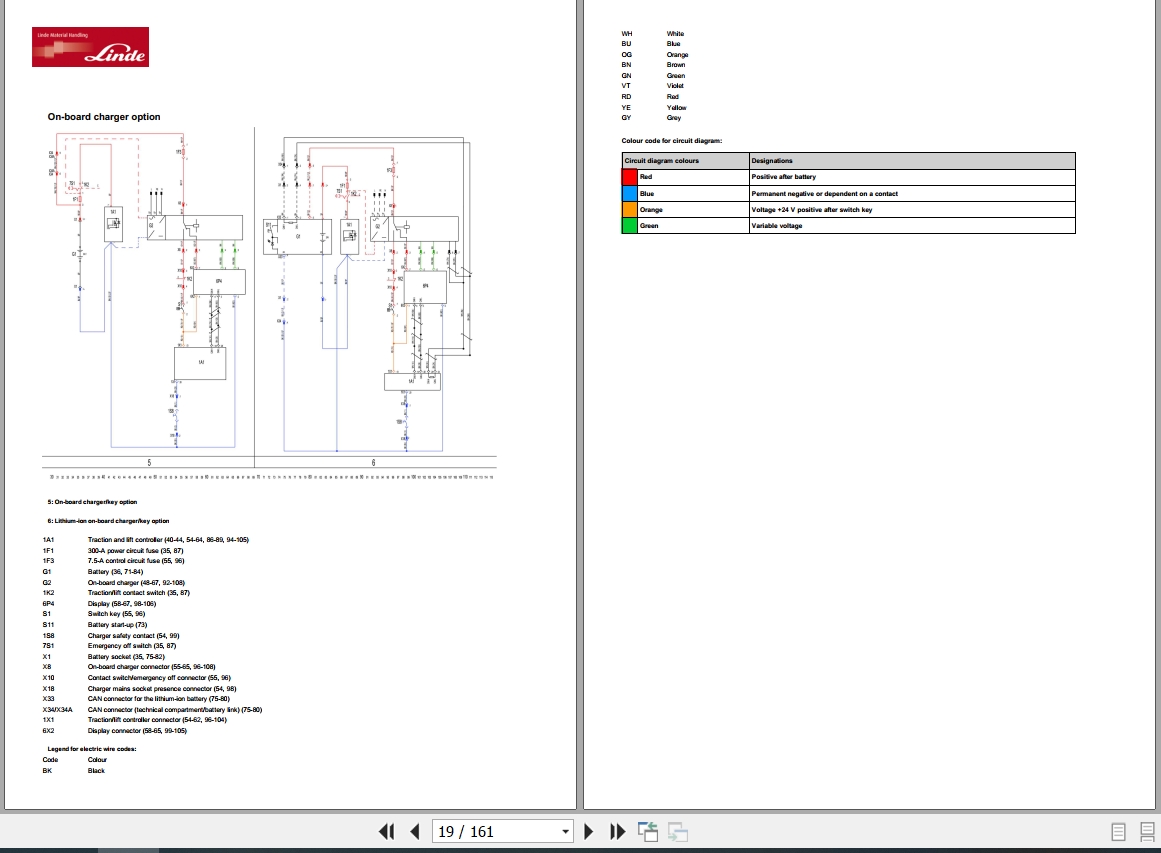Click the '6P4 Display' legend row
The width and height of the screenshot is (1161, 853).
(99, 604)
